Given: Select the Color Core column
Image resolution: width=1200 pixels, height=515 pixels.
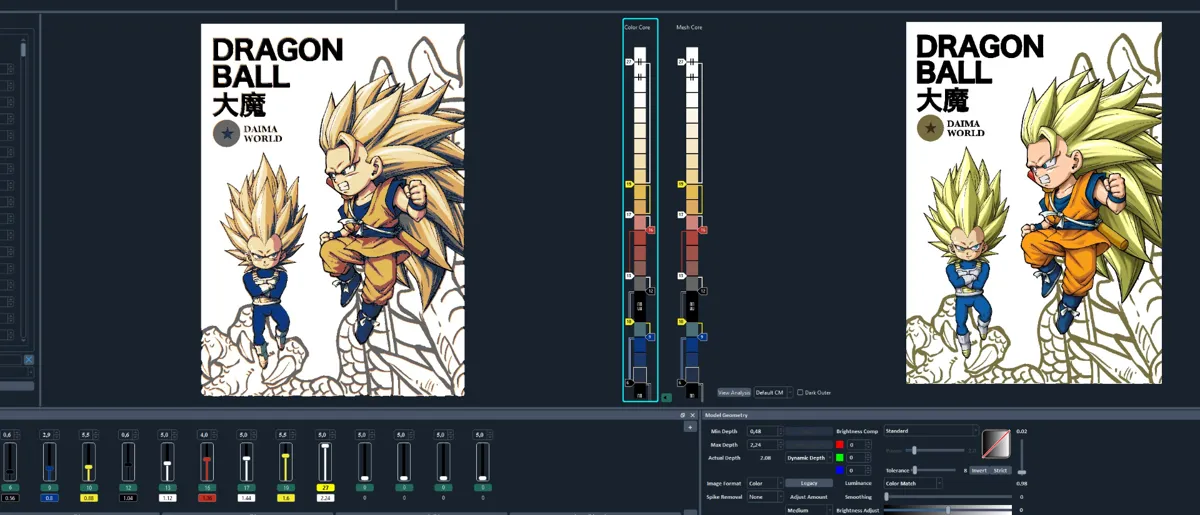Looking at the screenshot, I should [640, 210].
